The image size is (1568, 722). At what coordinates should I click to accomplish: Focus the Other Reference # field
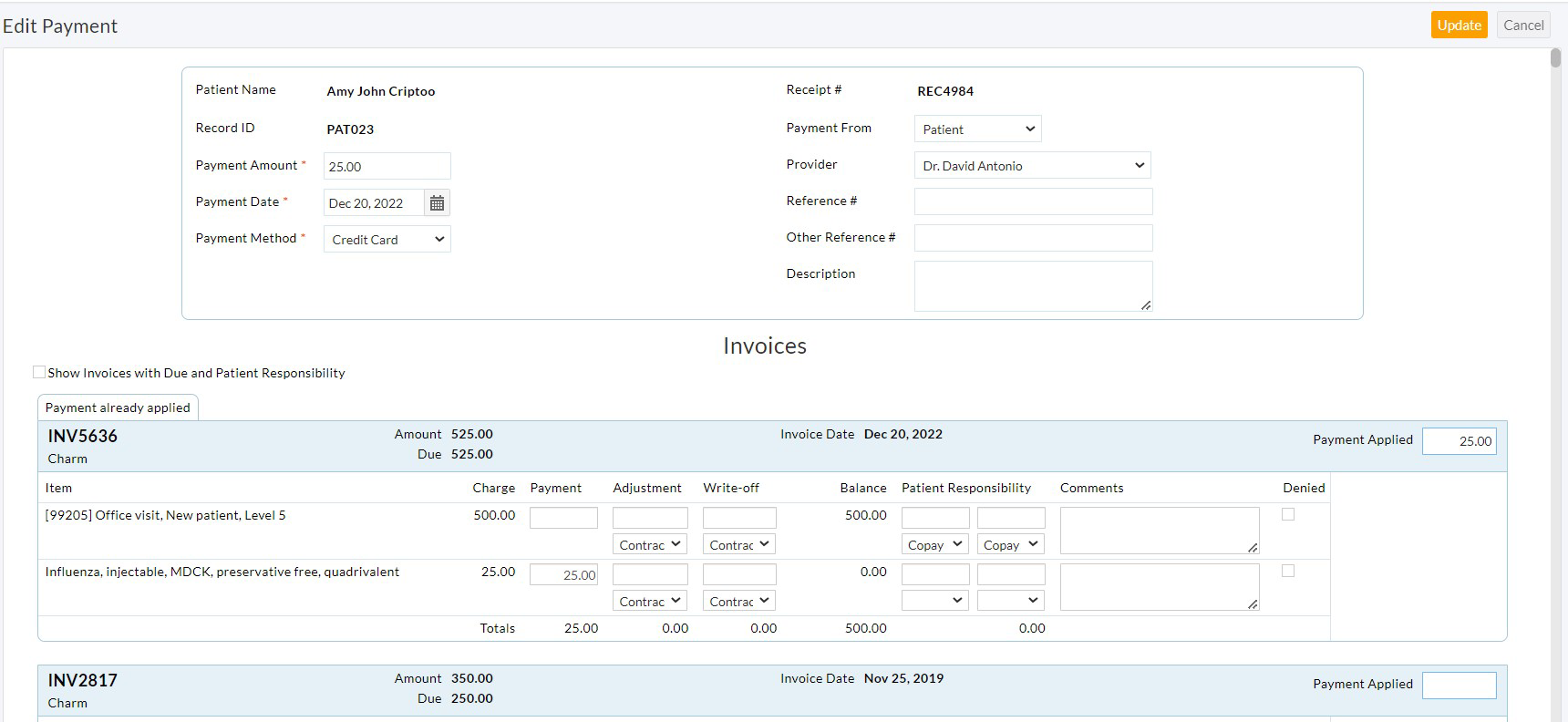click(x=1033, y=238)
